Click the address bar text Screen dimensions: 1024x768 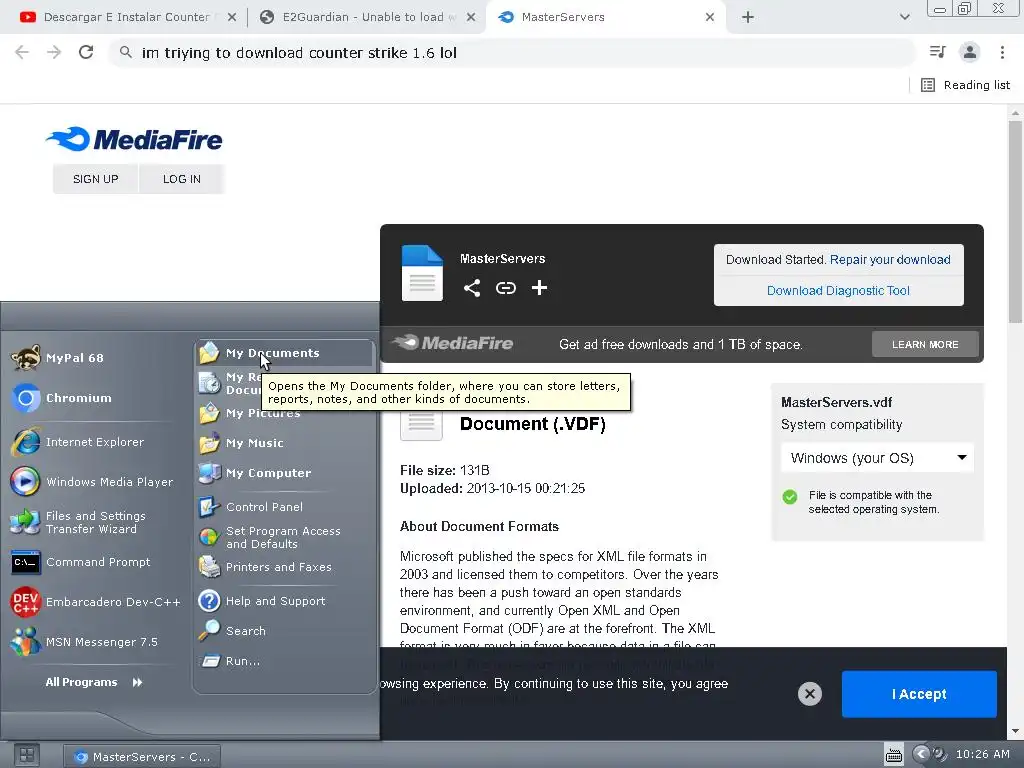(299, 53)
